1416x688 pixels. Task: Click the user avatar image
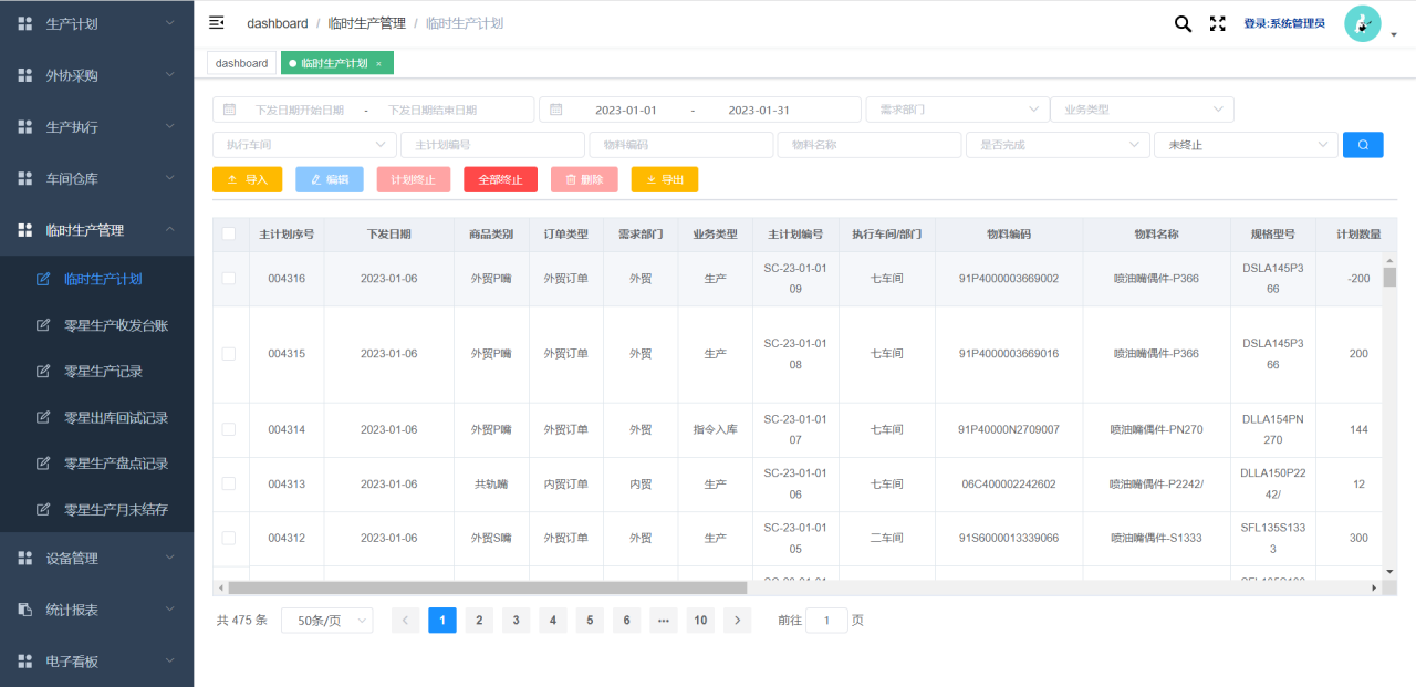tap(1361, 24)
